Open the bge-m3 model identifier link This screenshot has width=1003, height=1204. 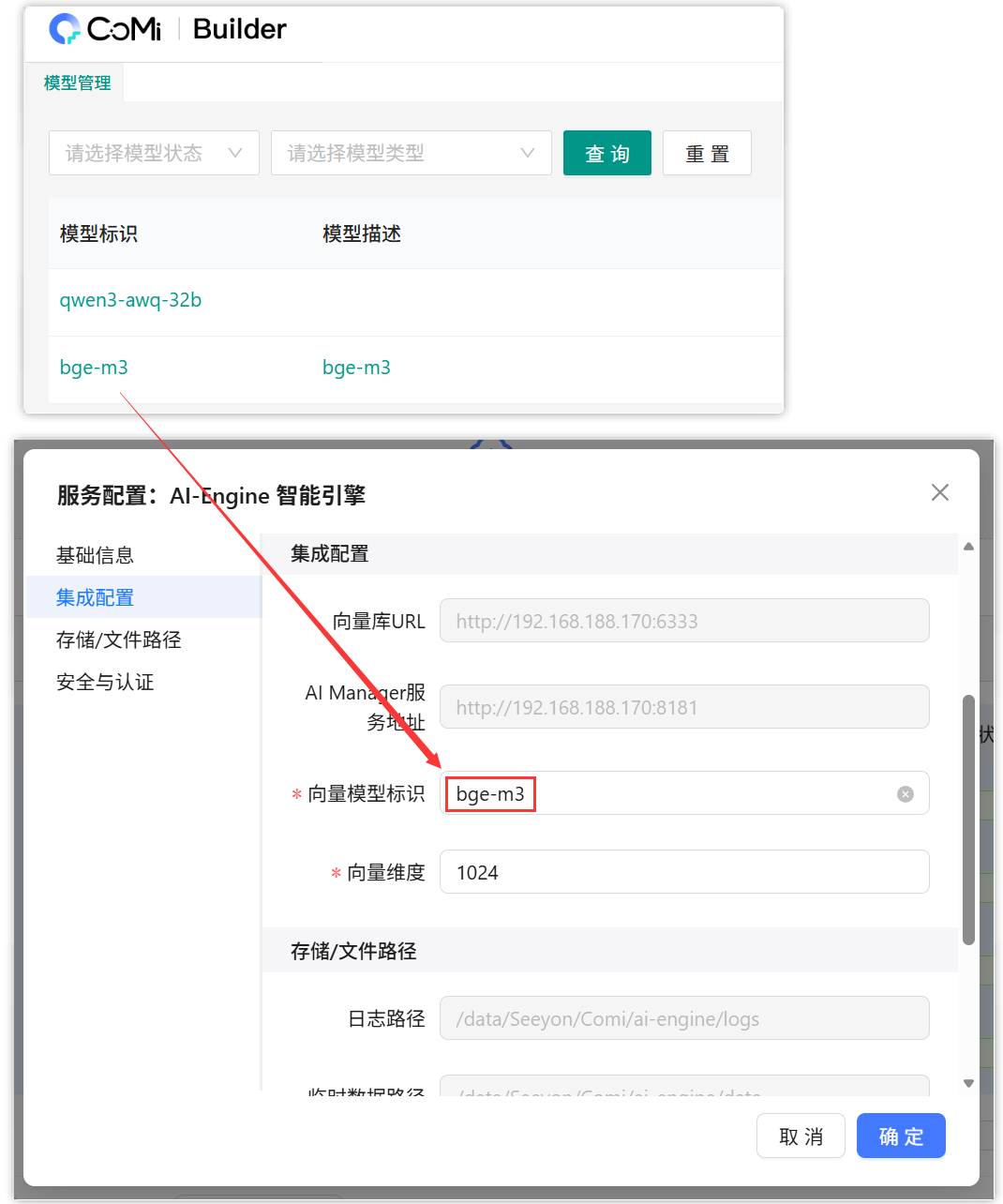click(94, 368)
